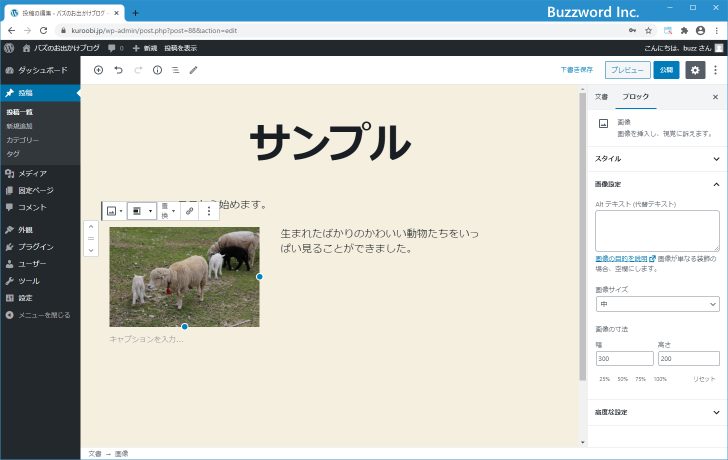
Task: Click the right-side image resize handle
Action: click(x=260, y=277)
